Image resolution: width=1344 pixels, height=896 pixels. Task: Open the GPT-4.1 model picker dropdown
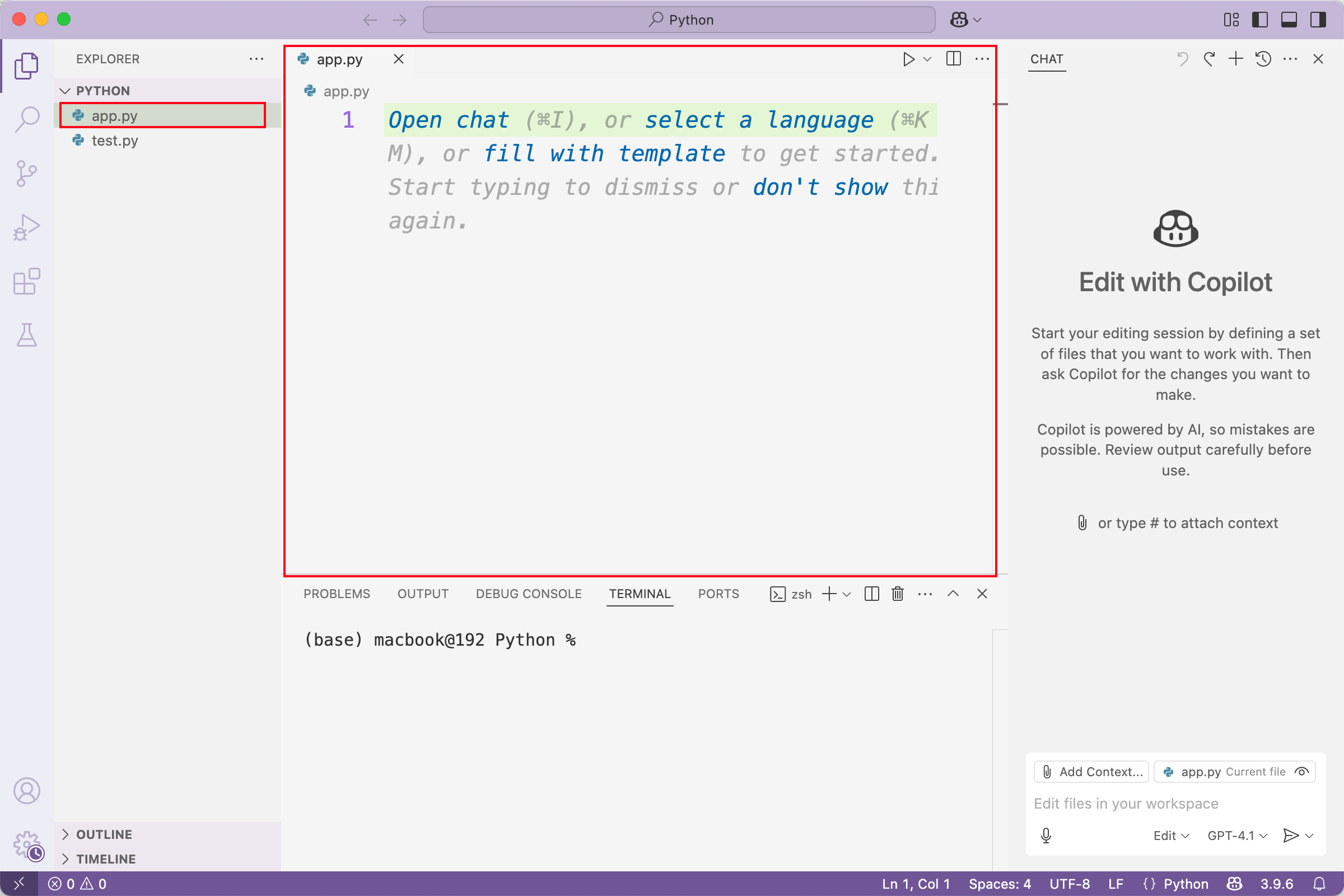1237,836
